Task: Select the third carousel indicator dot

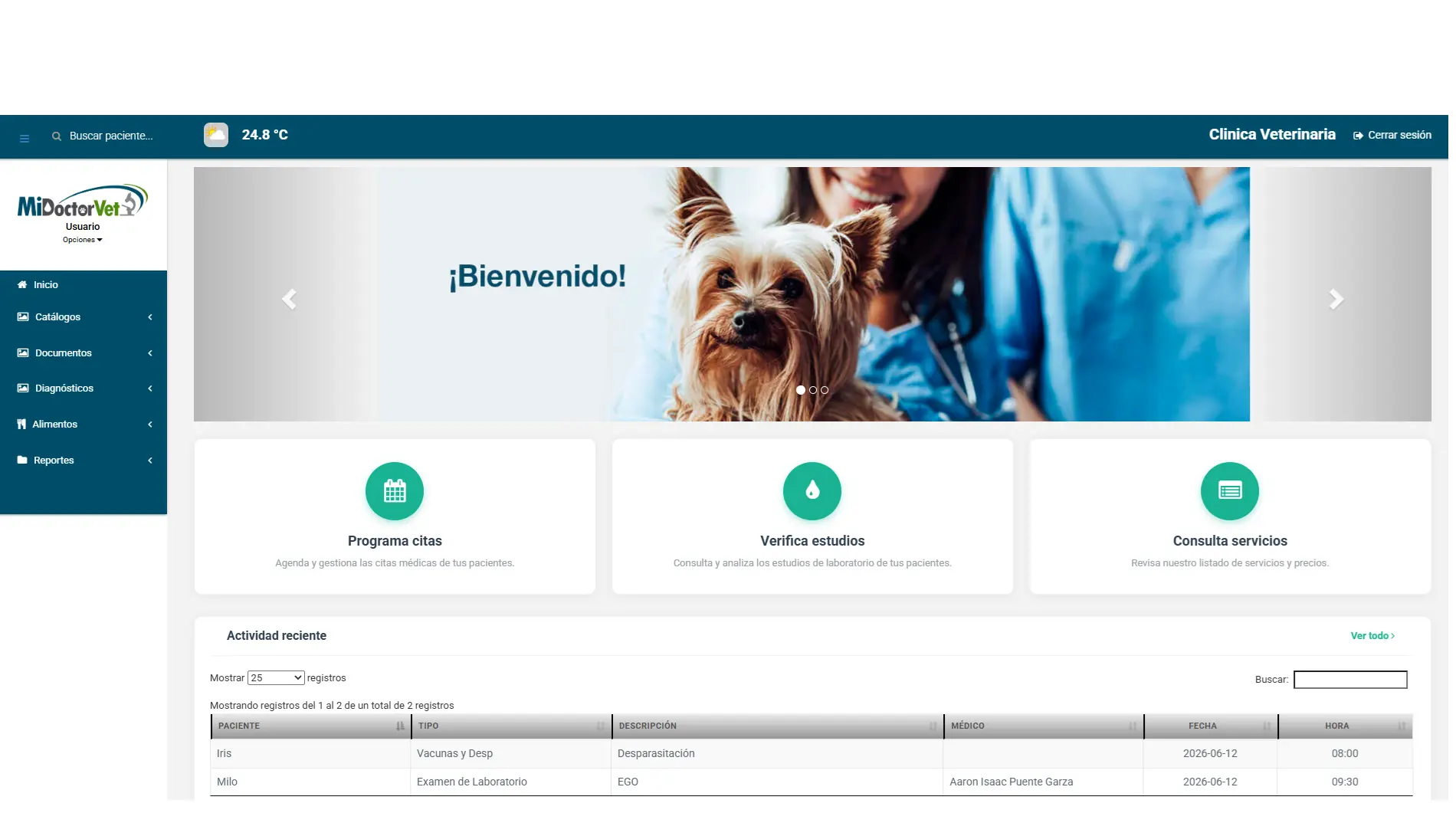Action: 825,390
